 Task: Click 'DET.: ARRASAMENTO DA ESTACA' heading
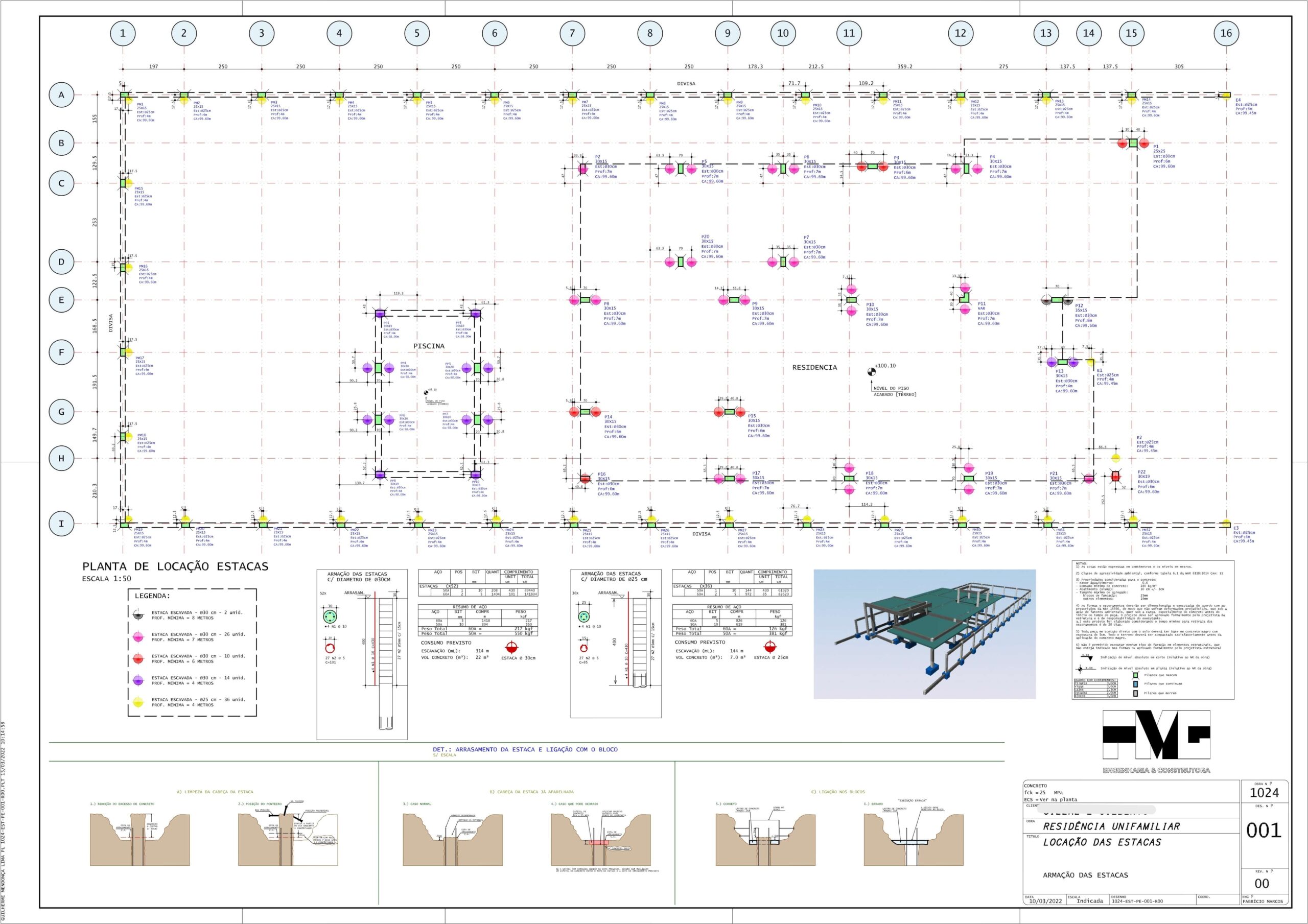(525, 750)
